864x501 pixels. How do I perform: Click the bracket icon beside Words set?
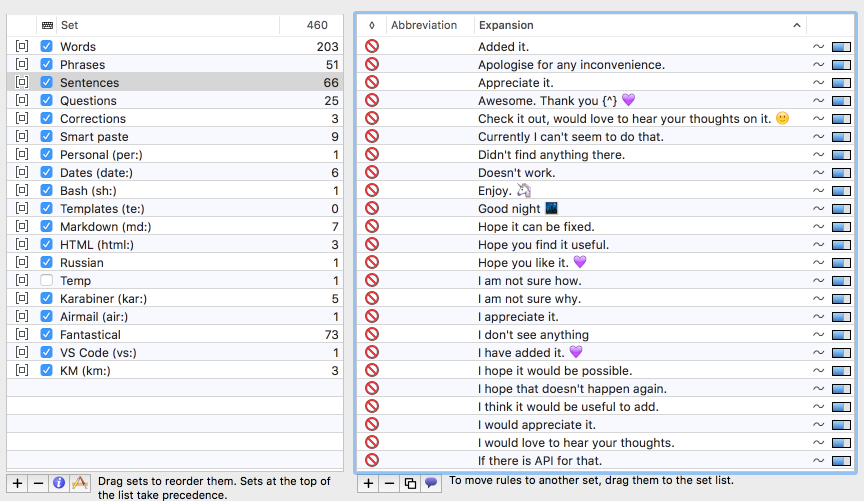(21, 46)
